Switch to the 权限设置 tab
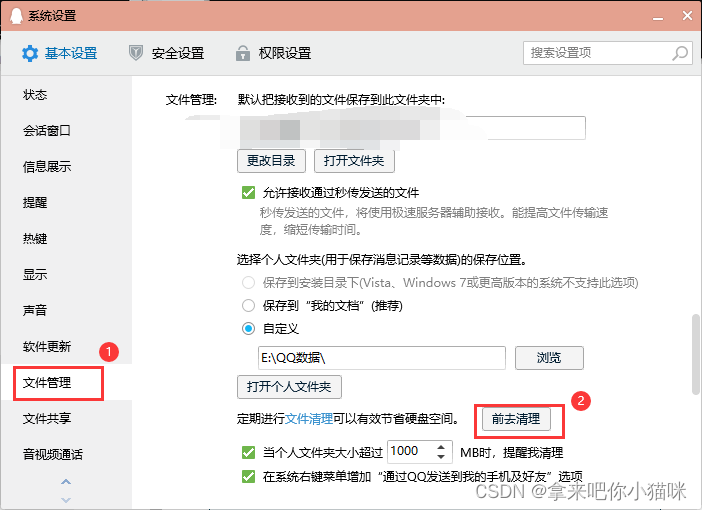 274,53
